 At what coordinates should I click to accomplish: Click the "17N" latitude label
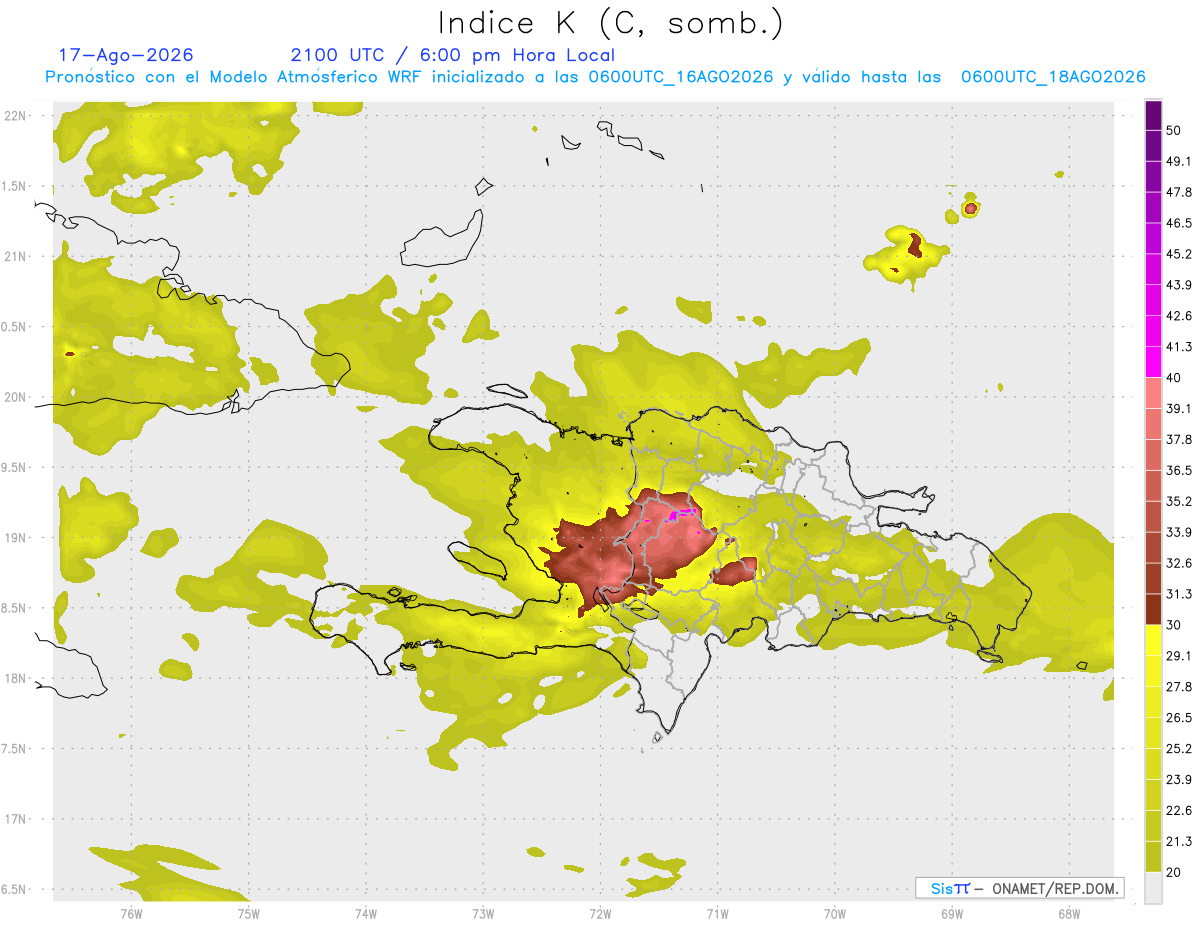(x=15, y=819)
